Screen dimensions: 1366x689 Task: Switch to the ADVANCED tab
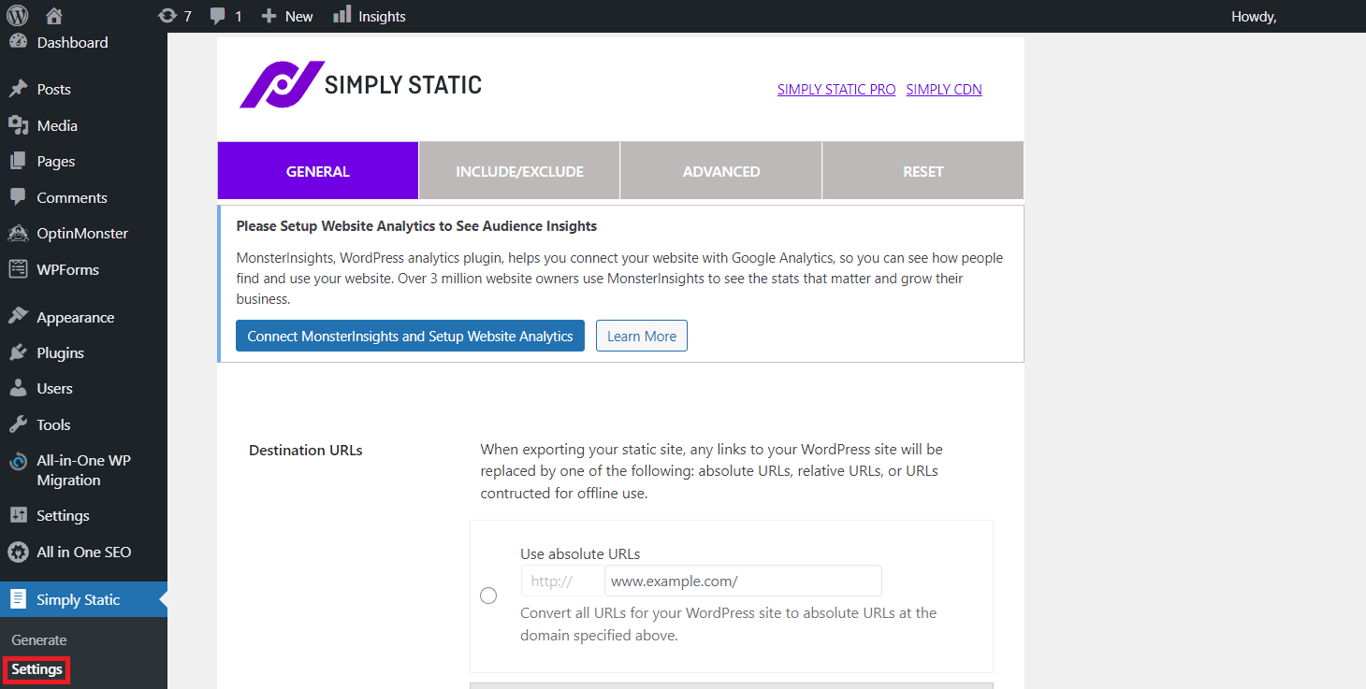[720, 170]
